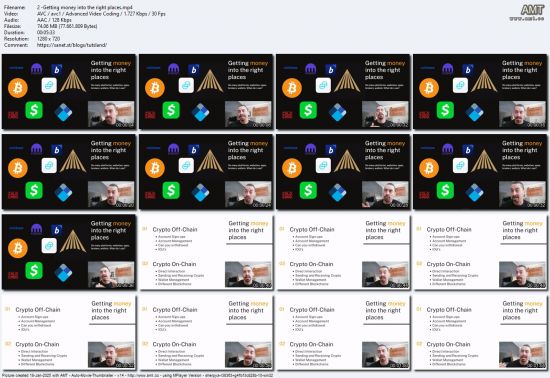Click the "Video:" label in the header
Viewport: 550px width, 378px height.
click(x=11, y=14)
